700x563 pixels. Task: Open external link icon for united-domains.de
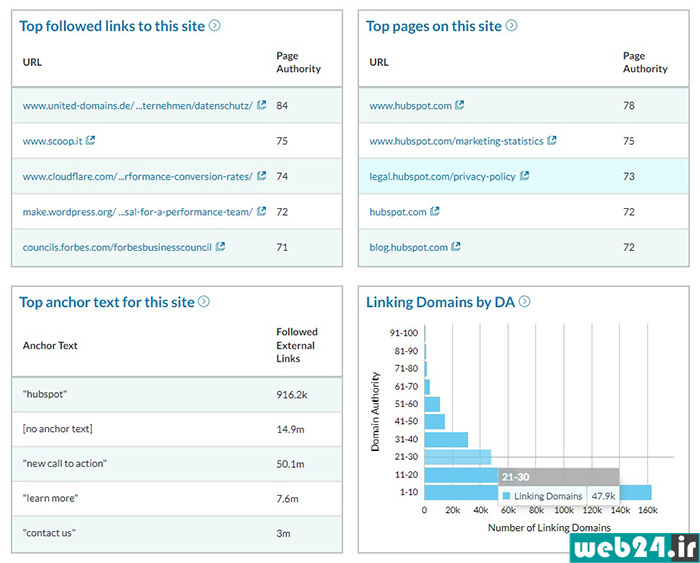[262, 105]
